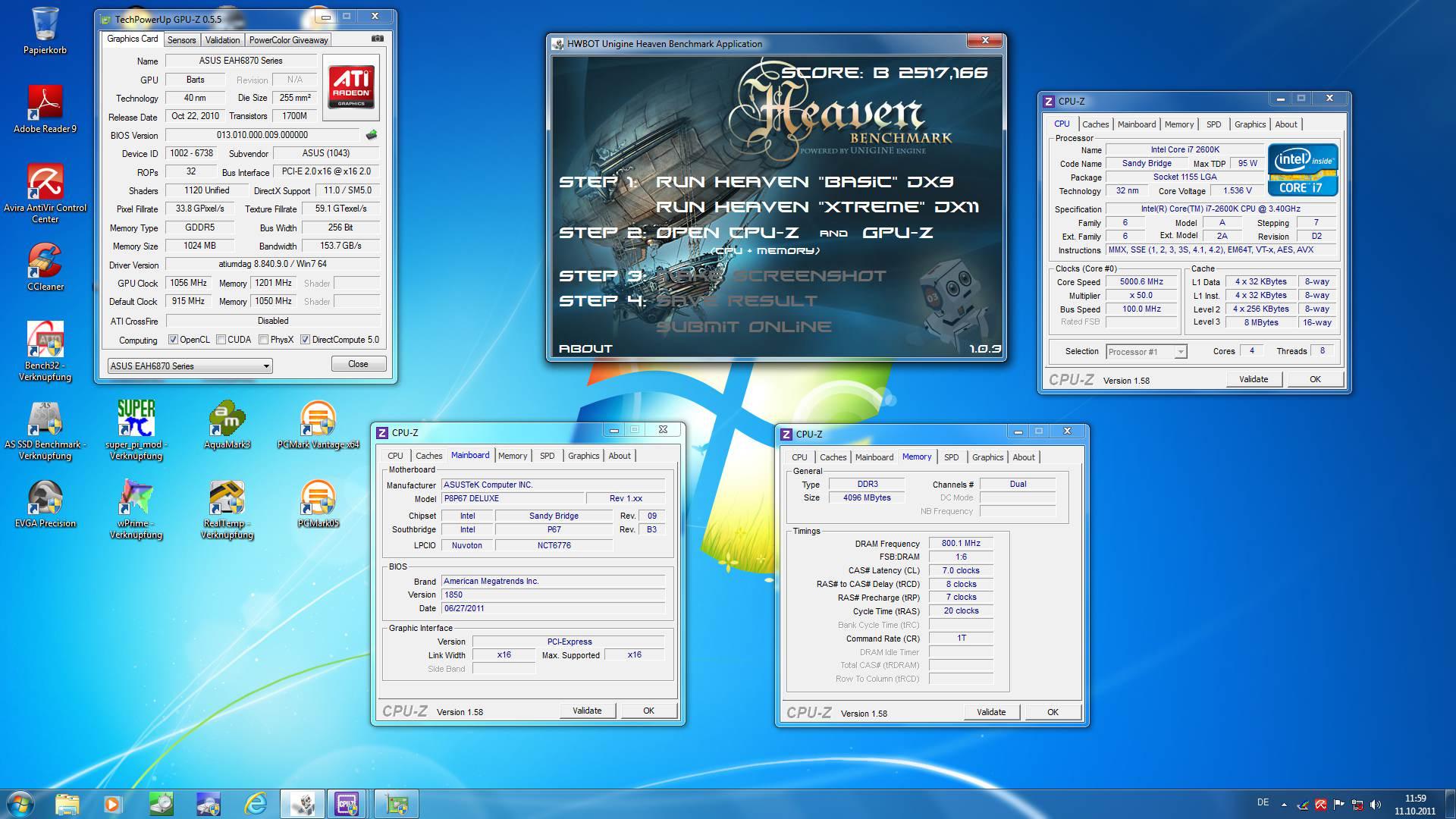Open the PCMark Vantage x64 icon
The image size is (1456, 819).
click(318, 423)
